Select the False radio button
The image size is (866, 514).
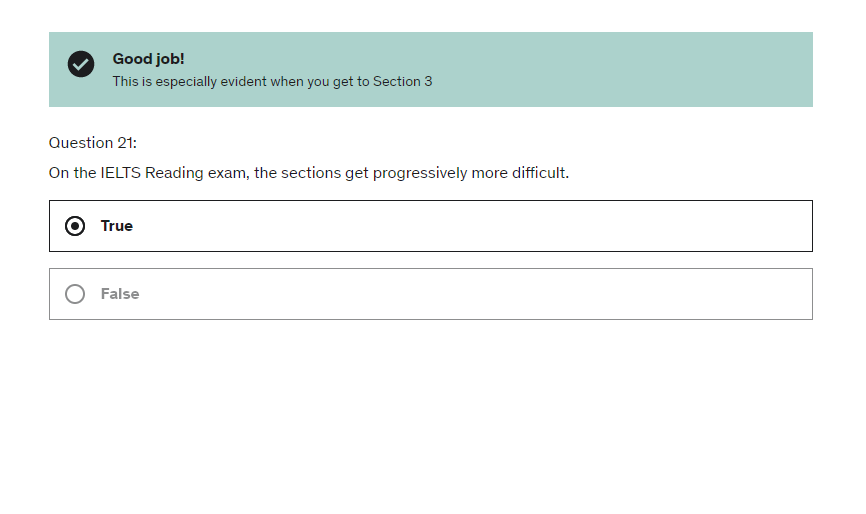[x=75, y=294]
